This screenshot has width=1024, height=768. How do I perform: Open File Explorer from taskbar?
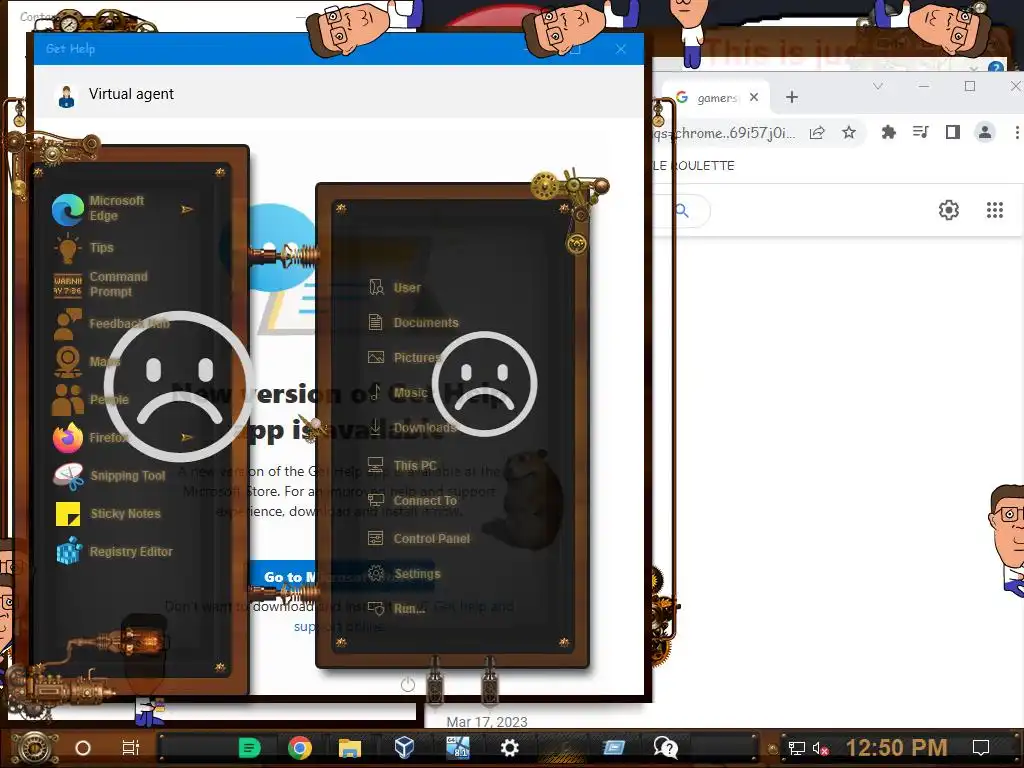(350, 748)
